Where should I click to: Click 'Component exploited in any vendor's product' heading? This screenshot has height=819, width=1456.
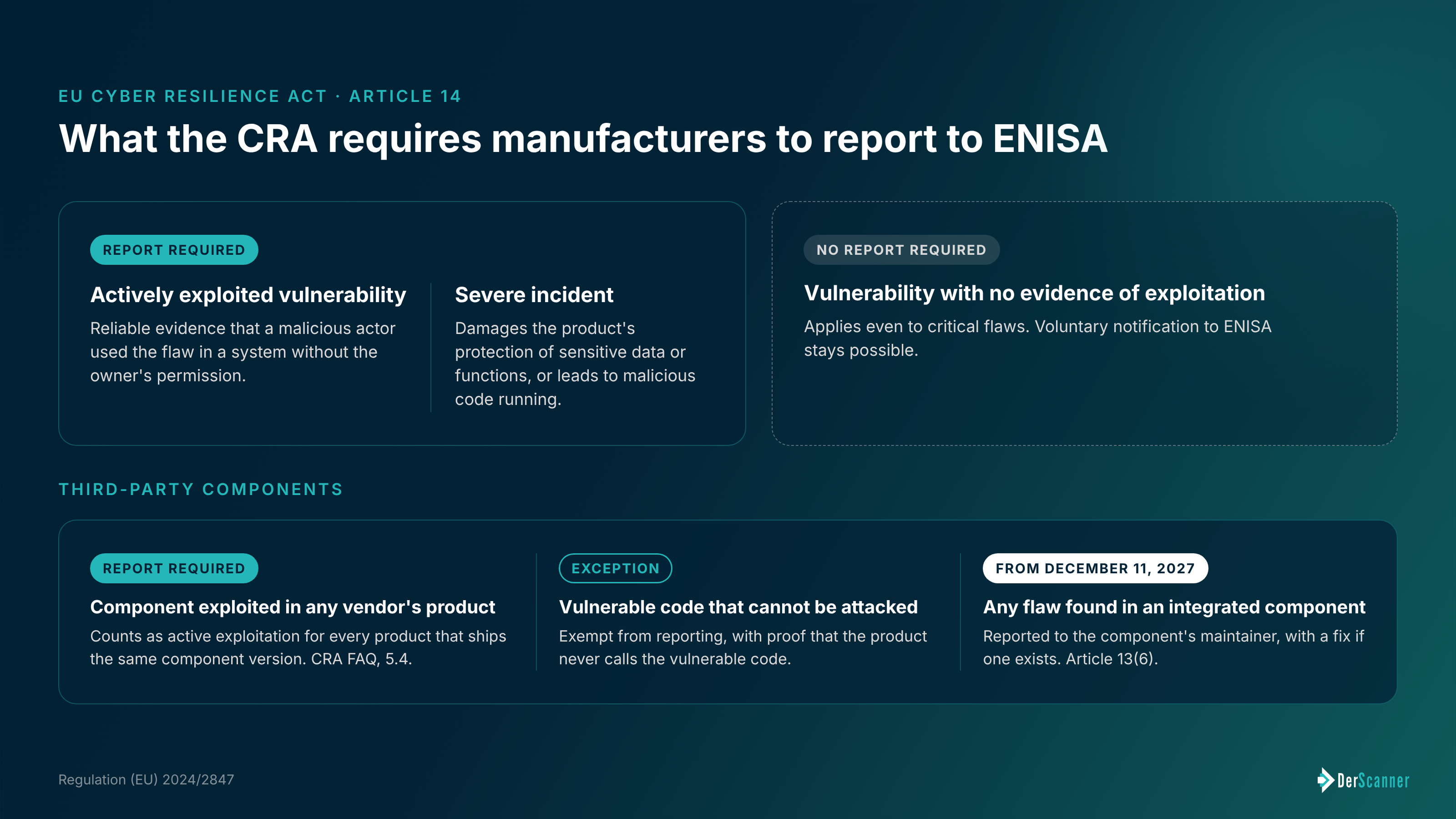pyautogui.click(x=293, y=607)
